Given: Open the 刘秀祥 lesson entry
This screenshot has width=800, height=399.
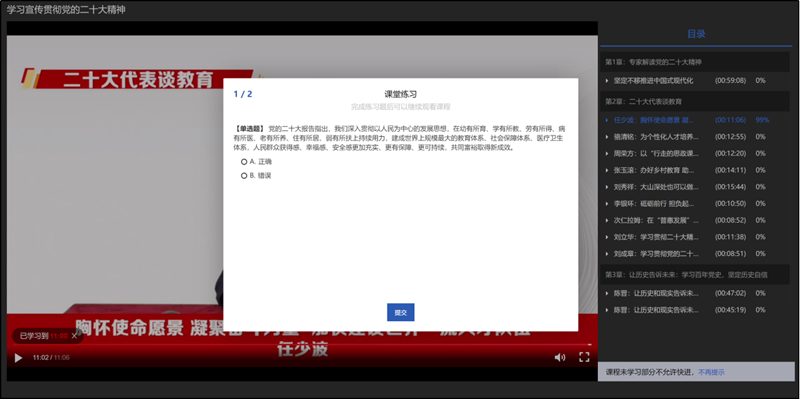Looking at the screenshot, I should 694,187.
